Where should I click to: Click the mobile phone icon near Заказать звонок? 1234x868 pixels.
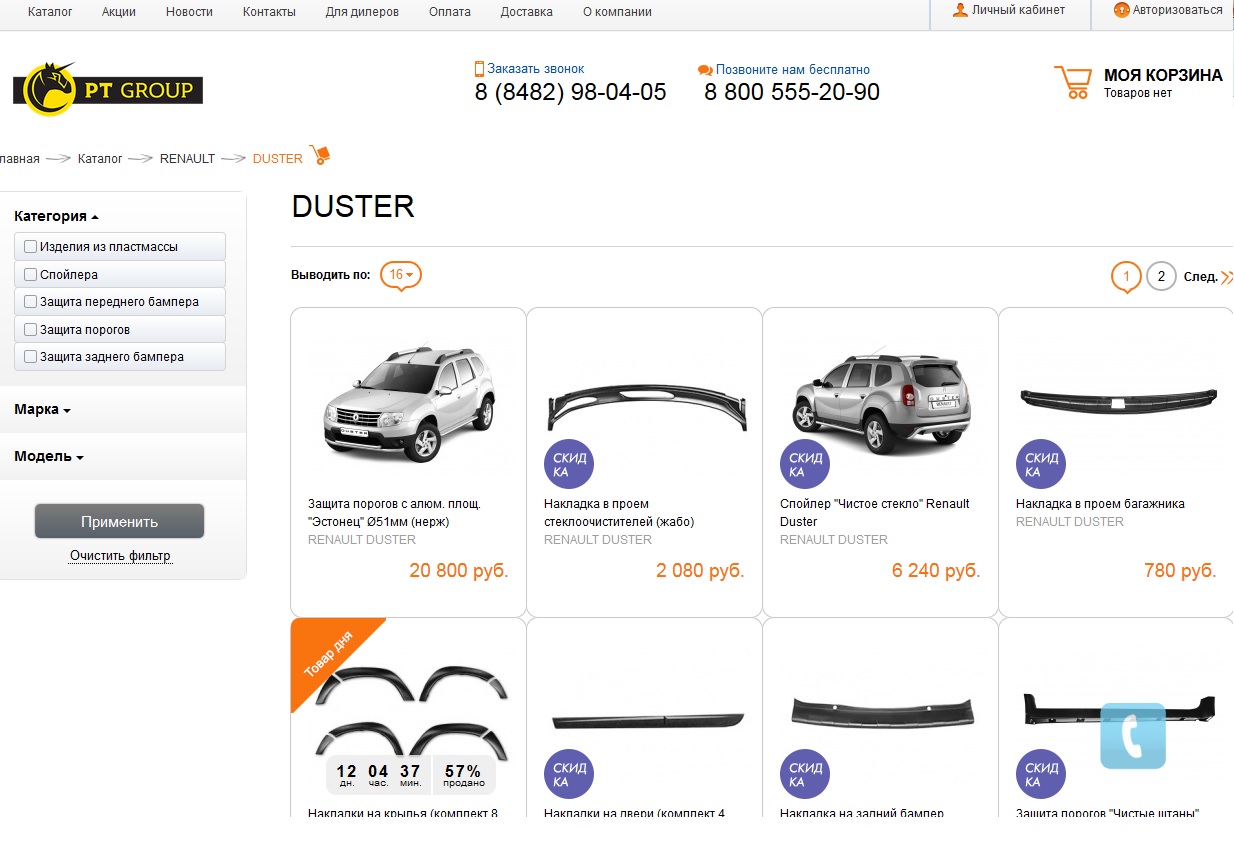479,69
